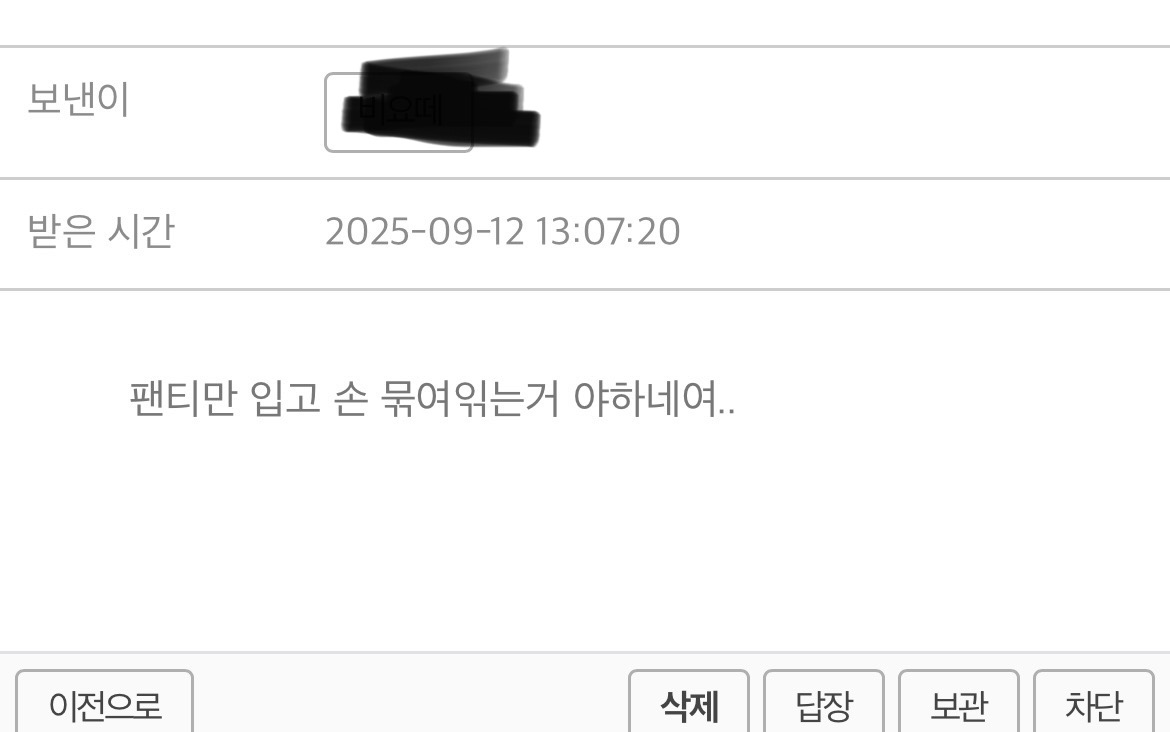This screenshot has width=1170, height=732.
Task: Click the blank area below message text
Action: (x=585, y=537)
